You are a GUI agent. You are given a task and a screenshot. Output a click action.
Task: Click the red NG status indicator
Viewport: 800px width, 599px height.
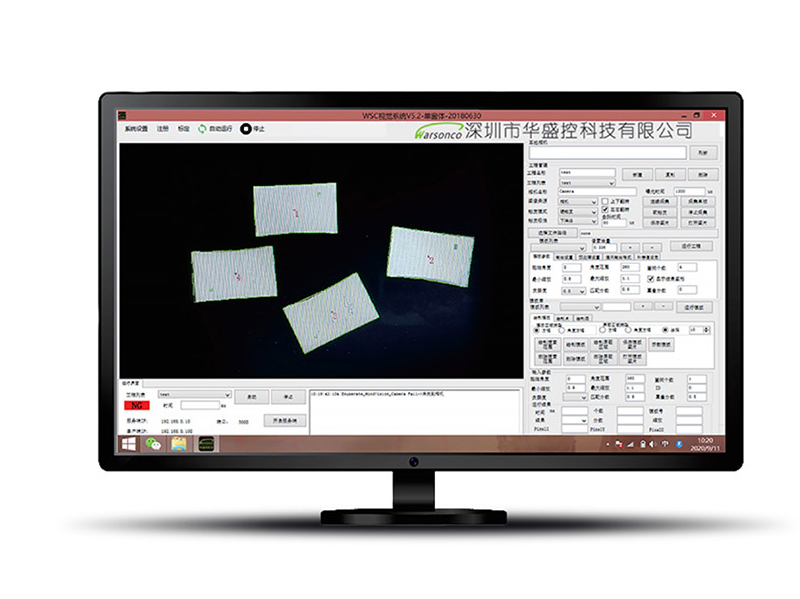[137, 406]
